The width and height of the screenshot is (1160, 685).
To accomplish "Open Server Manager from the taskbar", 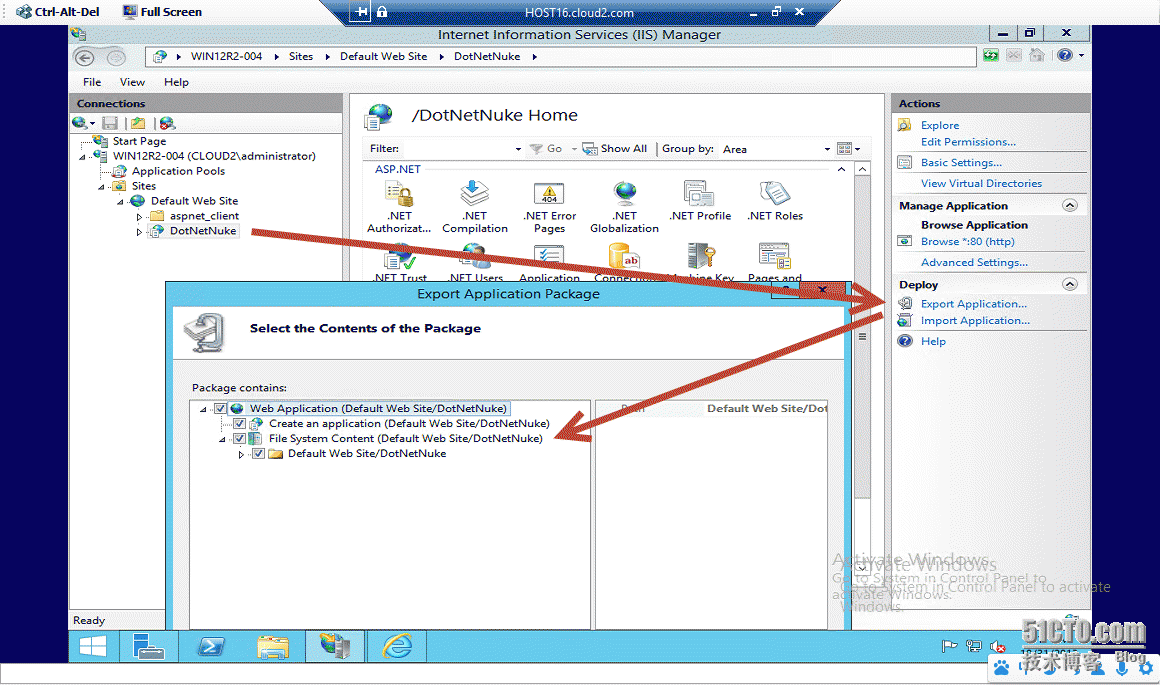I will tap(149, 647).
